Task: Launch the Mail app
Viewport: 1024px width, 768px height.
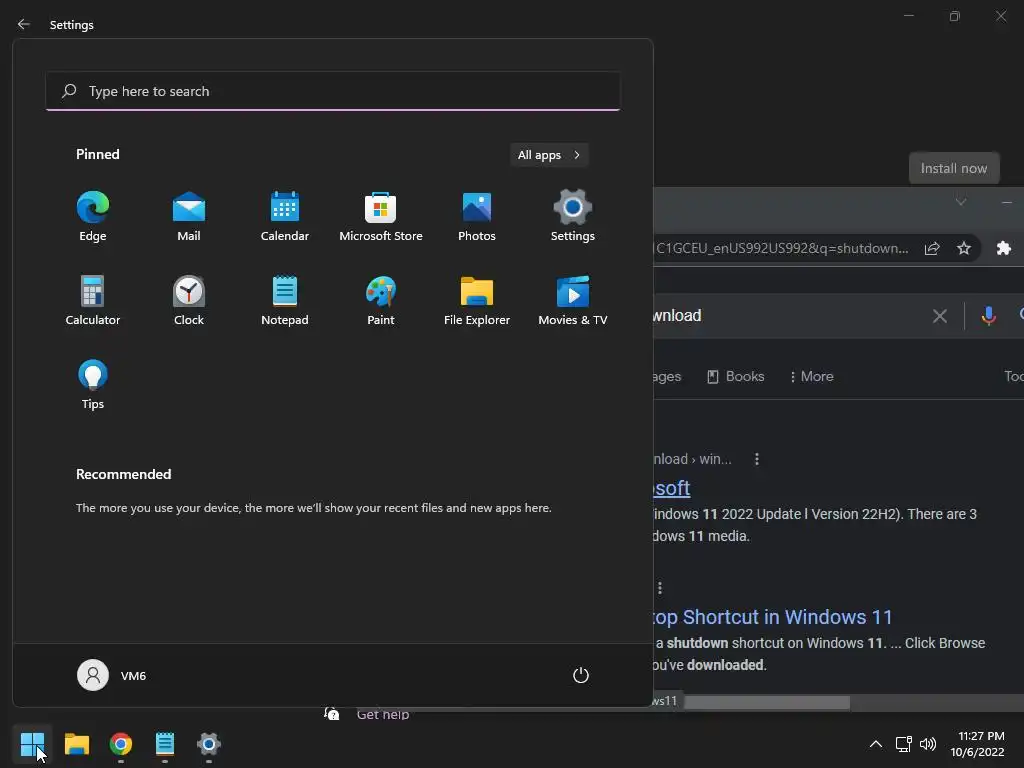Action: tap(189, 216)
